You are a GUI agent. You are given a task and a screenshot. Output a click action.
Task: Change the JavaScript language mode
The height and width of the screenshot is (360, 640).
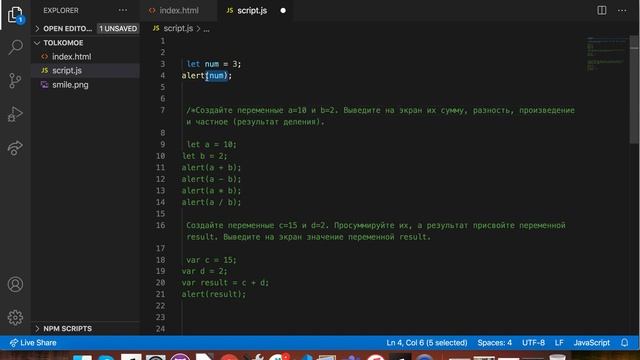(591, 343)
